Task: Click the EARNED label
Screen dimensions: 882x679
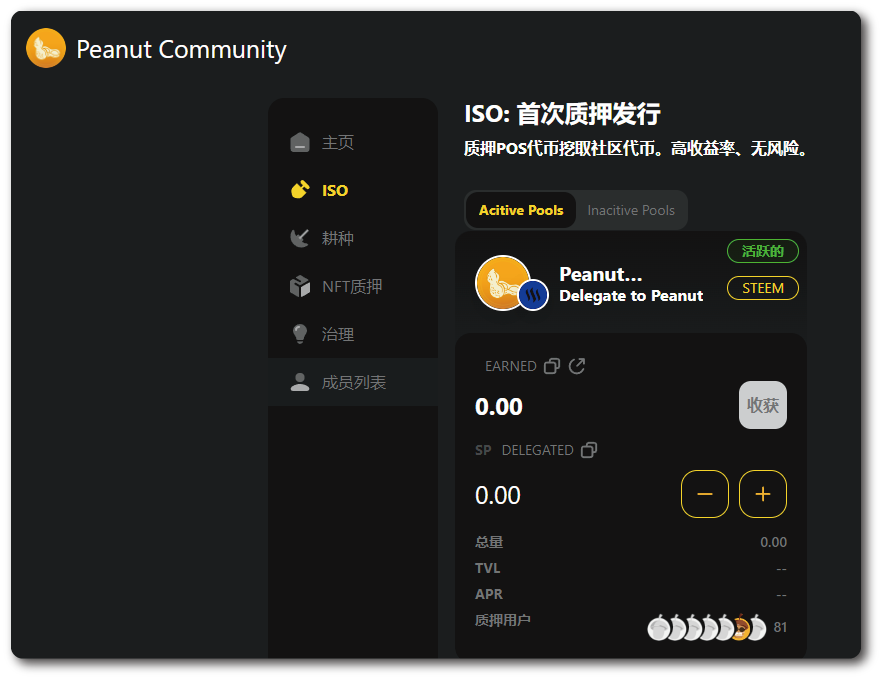Action: (x=511, y=366)
